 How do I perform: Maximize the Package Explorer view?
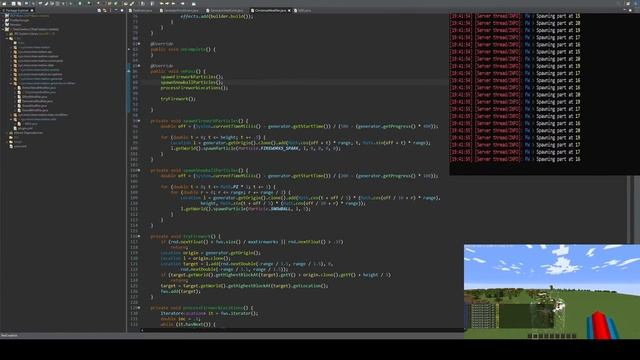122,10
